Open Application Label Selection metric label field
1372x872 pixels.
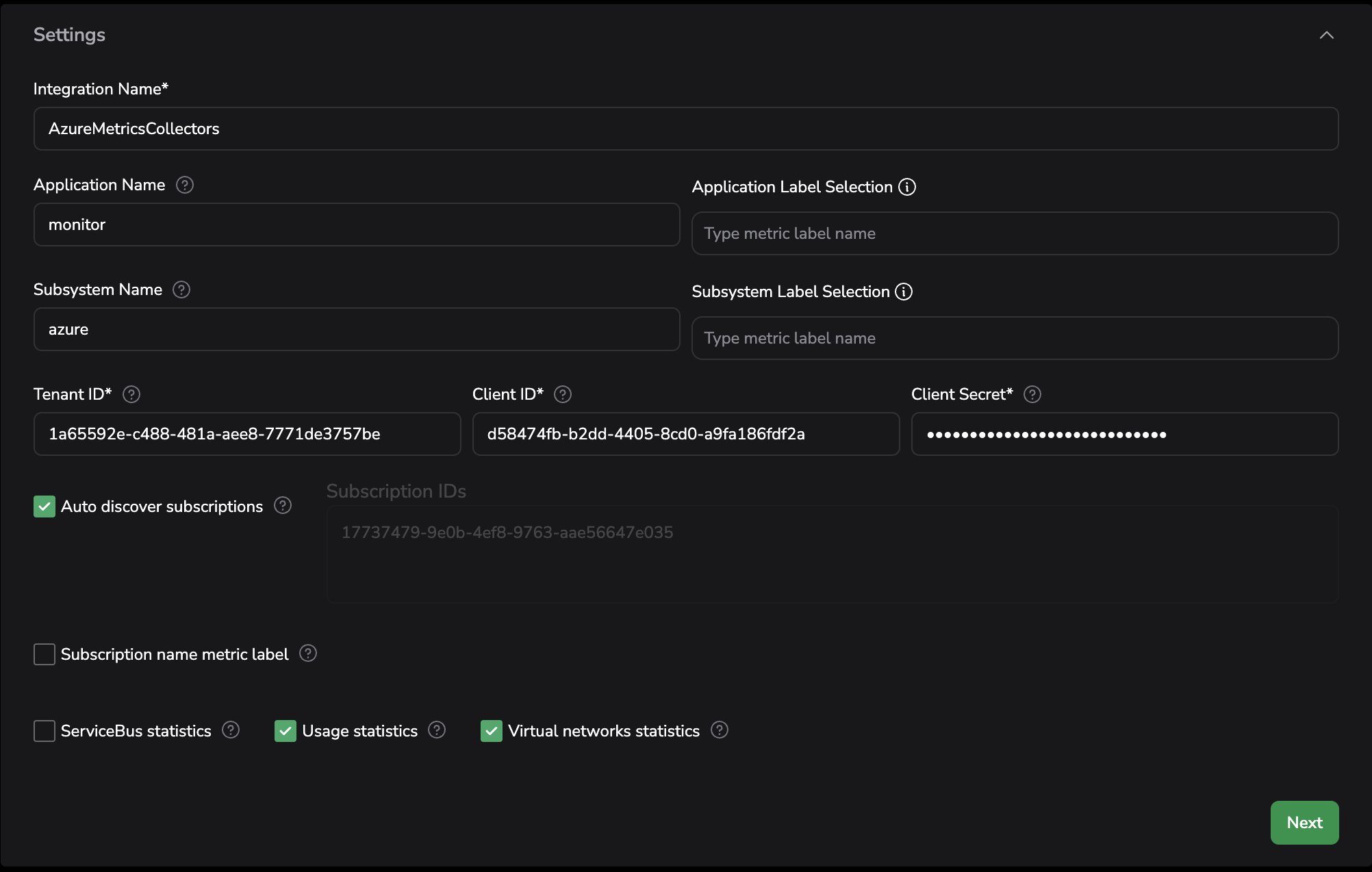(x=1015, y=233)
